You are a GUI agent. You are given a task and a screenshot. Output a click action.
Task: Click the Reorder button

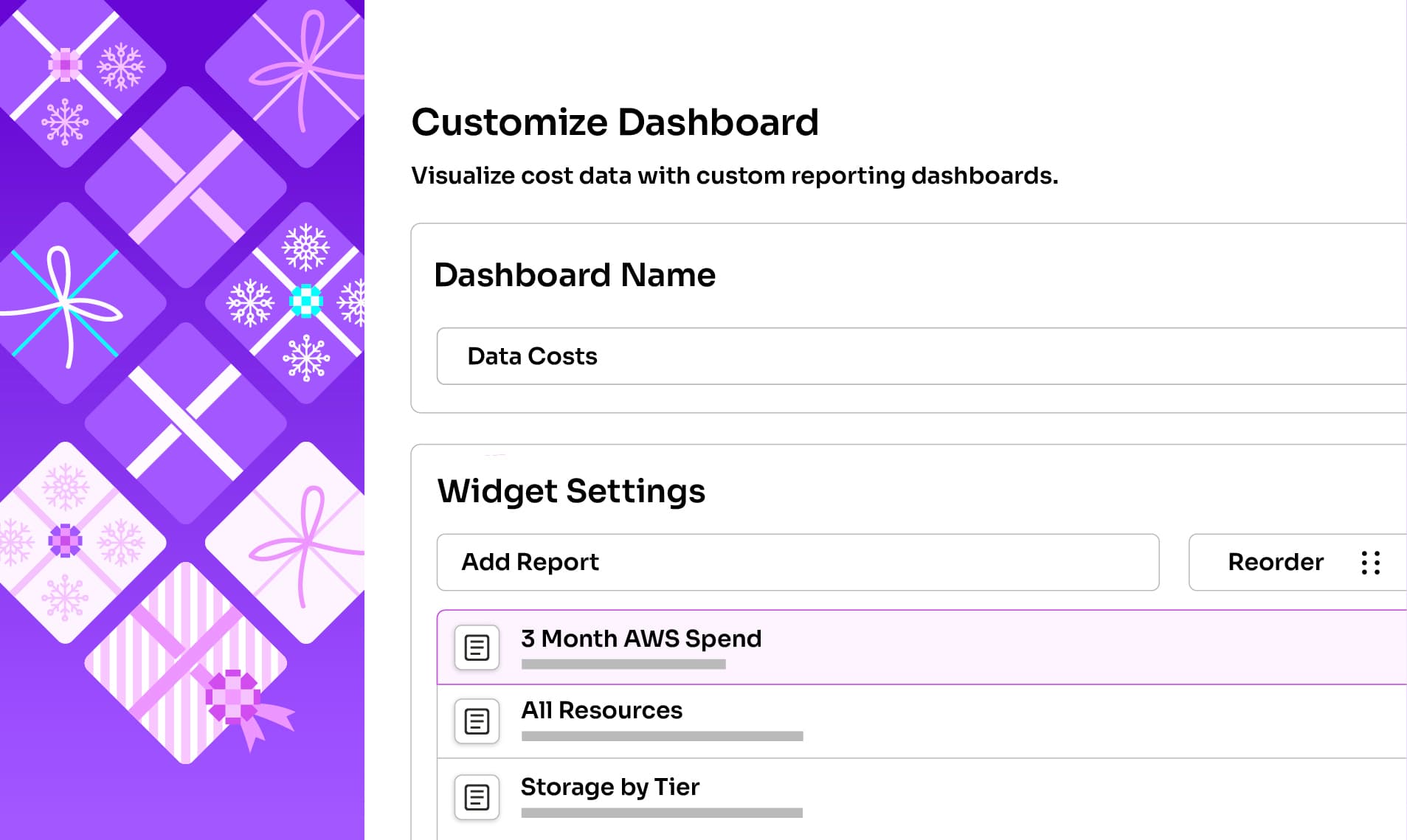pyautogui.click(x=1275, y=562)
